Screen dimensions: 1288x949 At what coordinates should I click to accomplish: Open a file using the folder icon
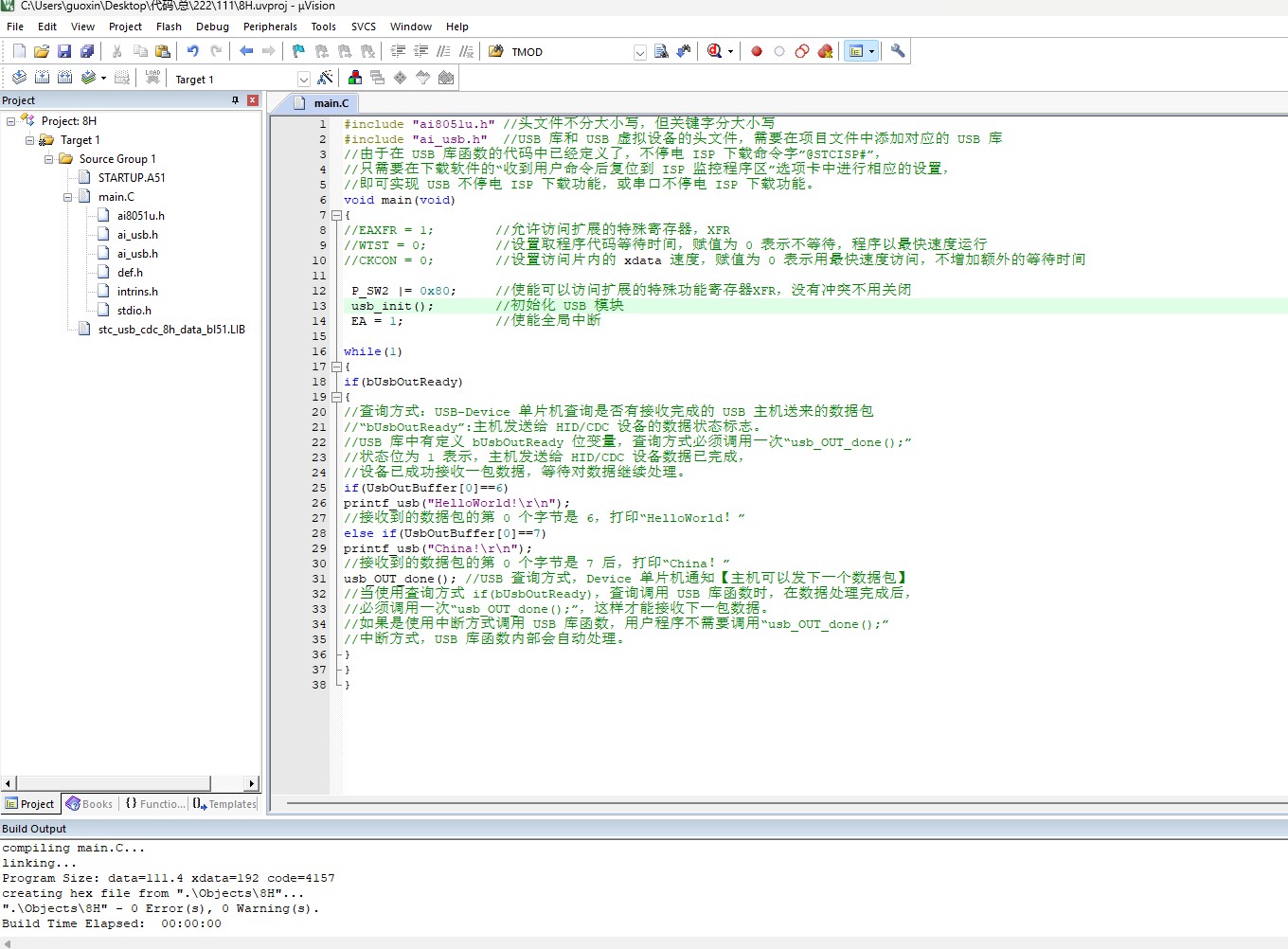pos(42,51)
